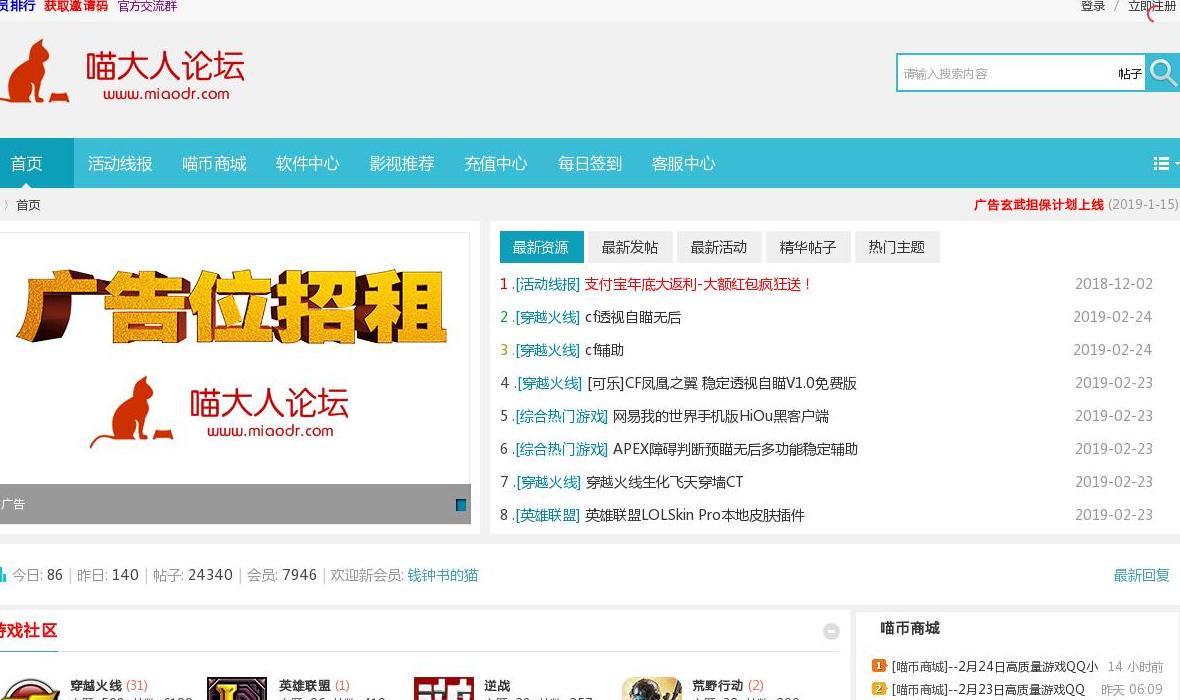Click [活动线报] category tag in row 1
Viewport: 1180px width, 700px height.
547,284
